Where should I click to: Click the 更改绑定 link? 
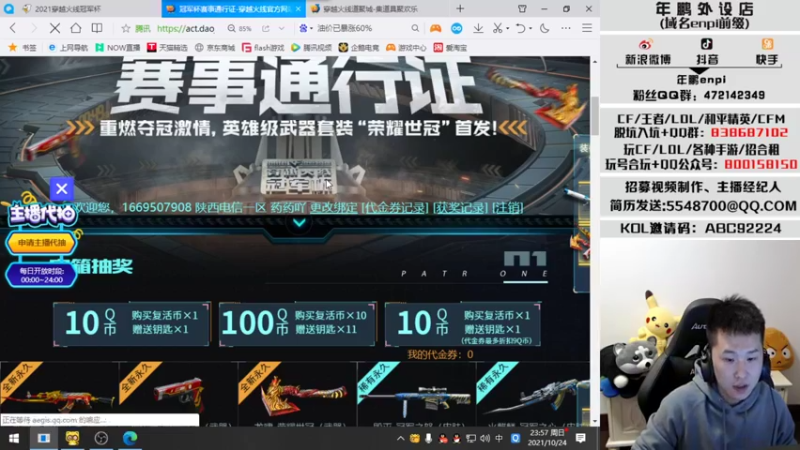(x=334, y=208)
